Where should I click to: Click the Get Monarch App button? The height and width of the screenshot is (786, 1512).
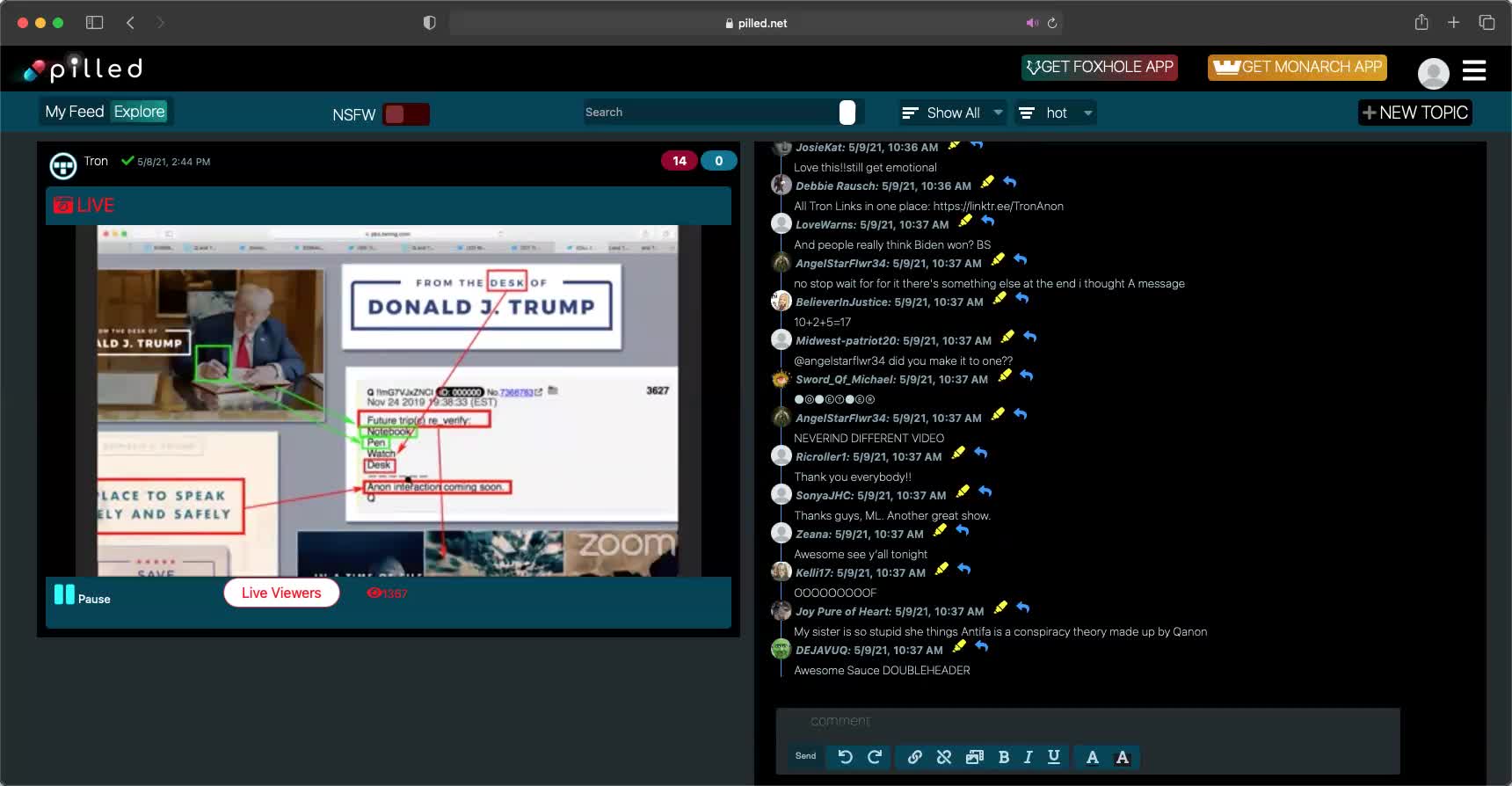[1298, 68]
